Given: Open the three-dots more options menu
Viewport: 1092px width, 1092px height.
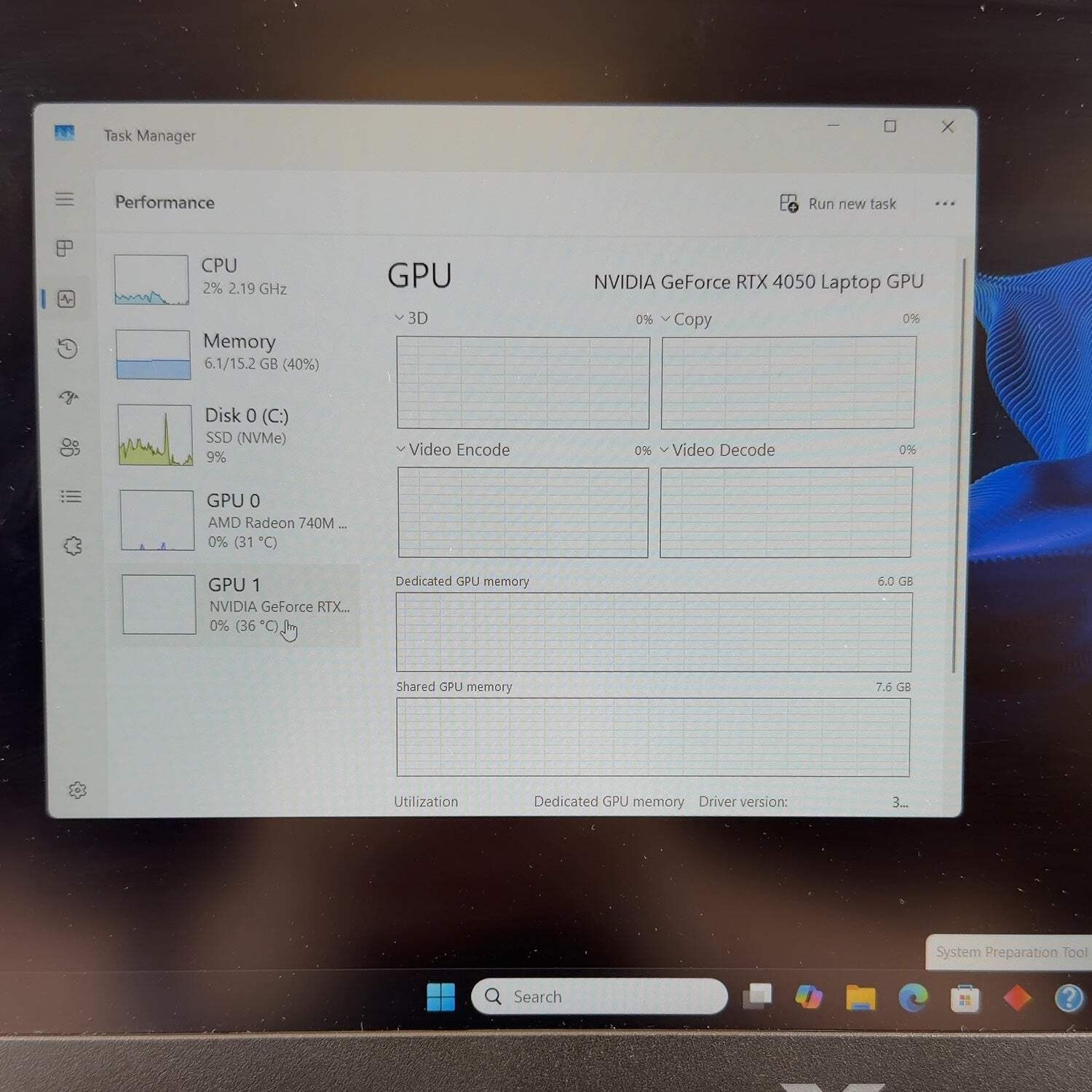Looking at the screenshot, I should (944, 204).
